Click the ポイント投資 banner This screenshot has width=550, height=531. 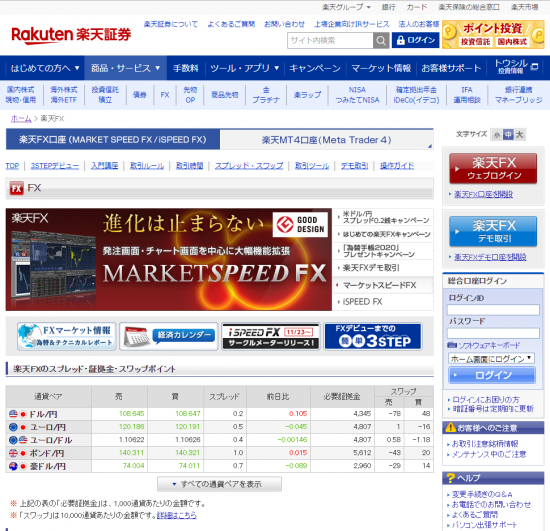[493, 34]
